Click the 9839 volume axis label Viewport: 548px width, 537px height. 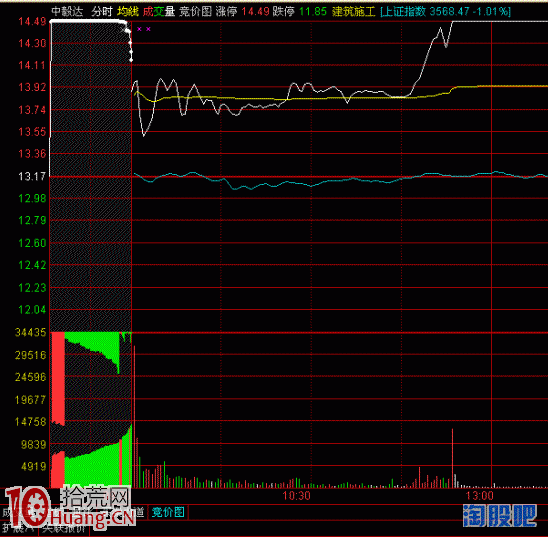pos(33,444)
